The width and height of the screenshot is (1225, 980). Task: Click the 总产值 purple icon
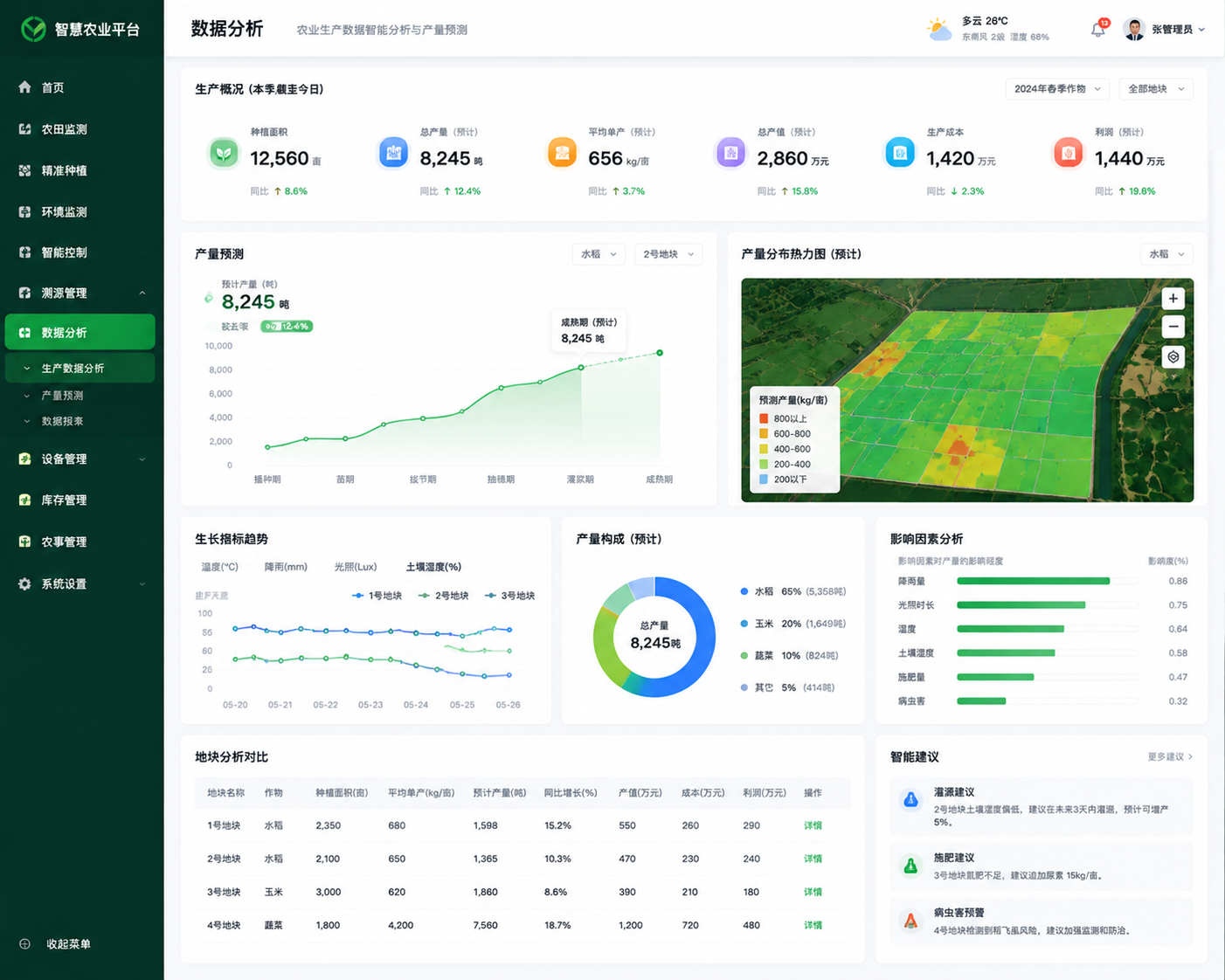click(x=730, y=153)
